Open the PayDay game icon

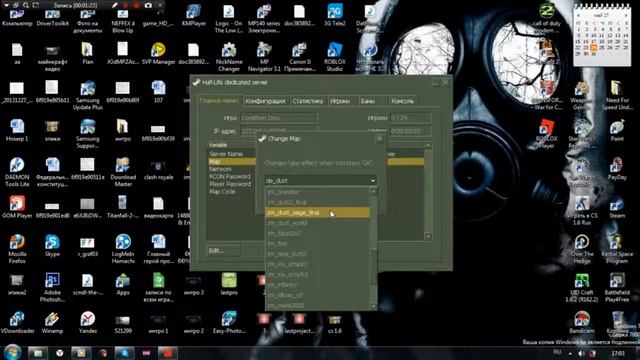click(617, 169)
